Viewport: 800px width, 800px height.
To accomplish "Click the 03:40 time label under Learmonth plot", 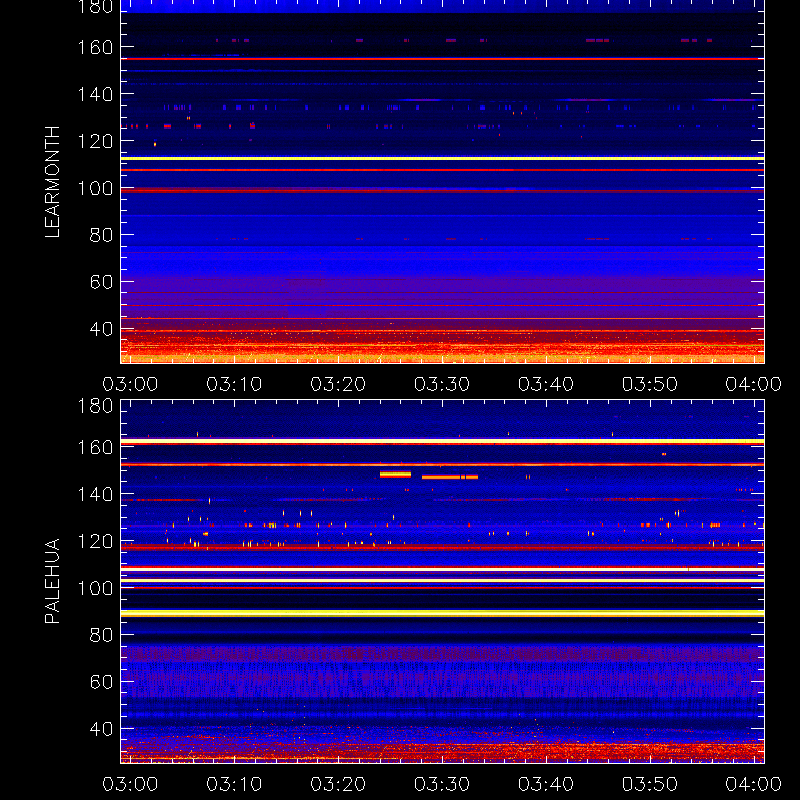I will 546,384.
